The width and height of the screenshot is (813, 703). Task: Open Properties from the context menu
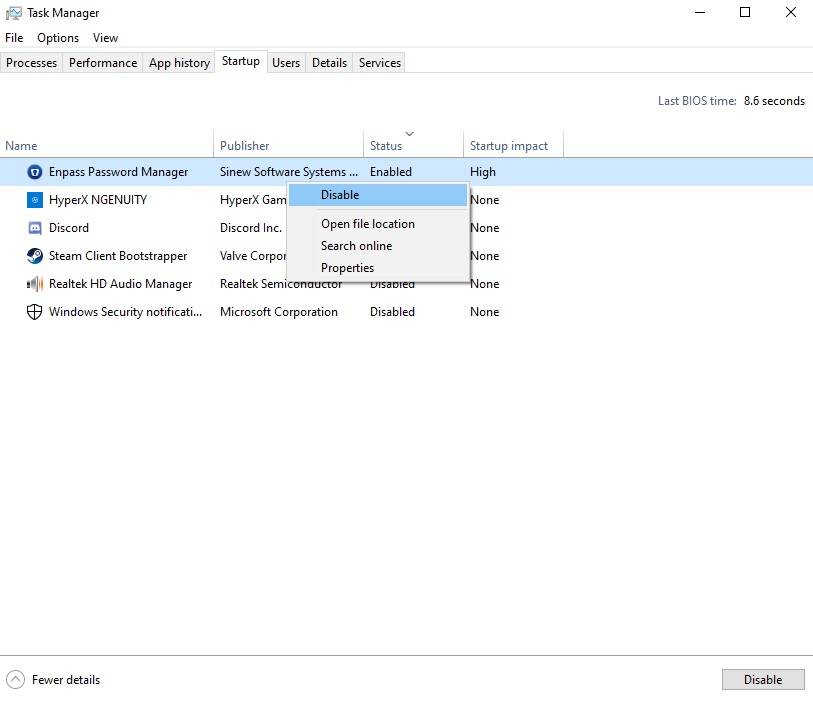click(378, 268)
